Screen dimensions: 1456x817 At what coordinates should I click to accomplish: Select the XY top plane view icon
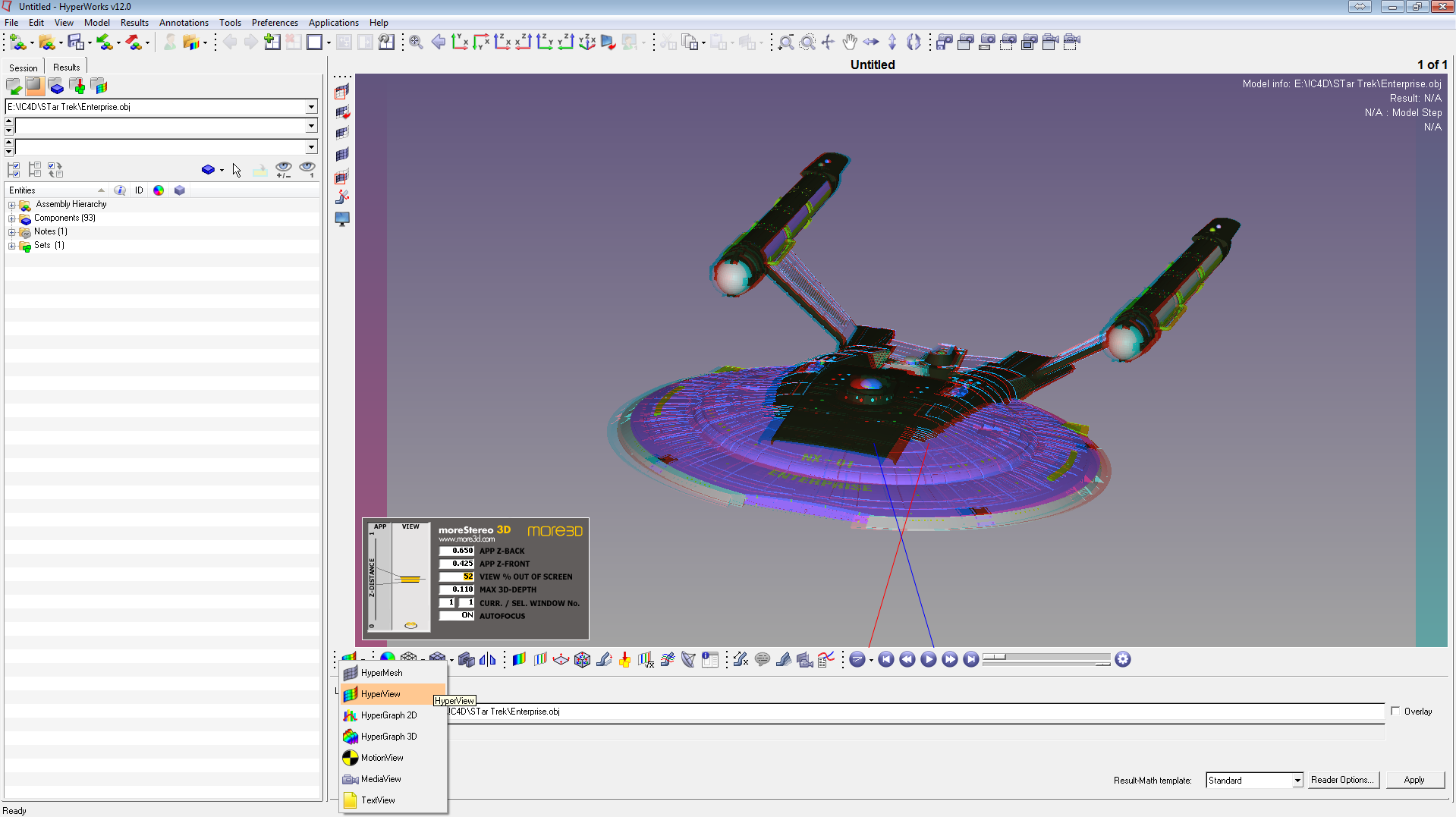[x=460, y=42]
